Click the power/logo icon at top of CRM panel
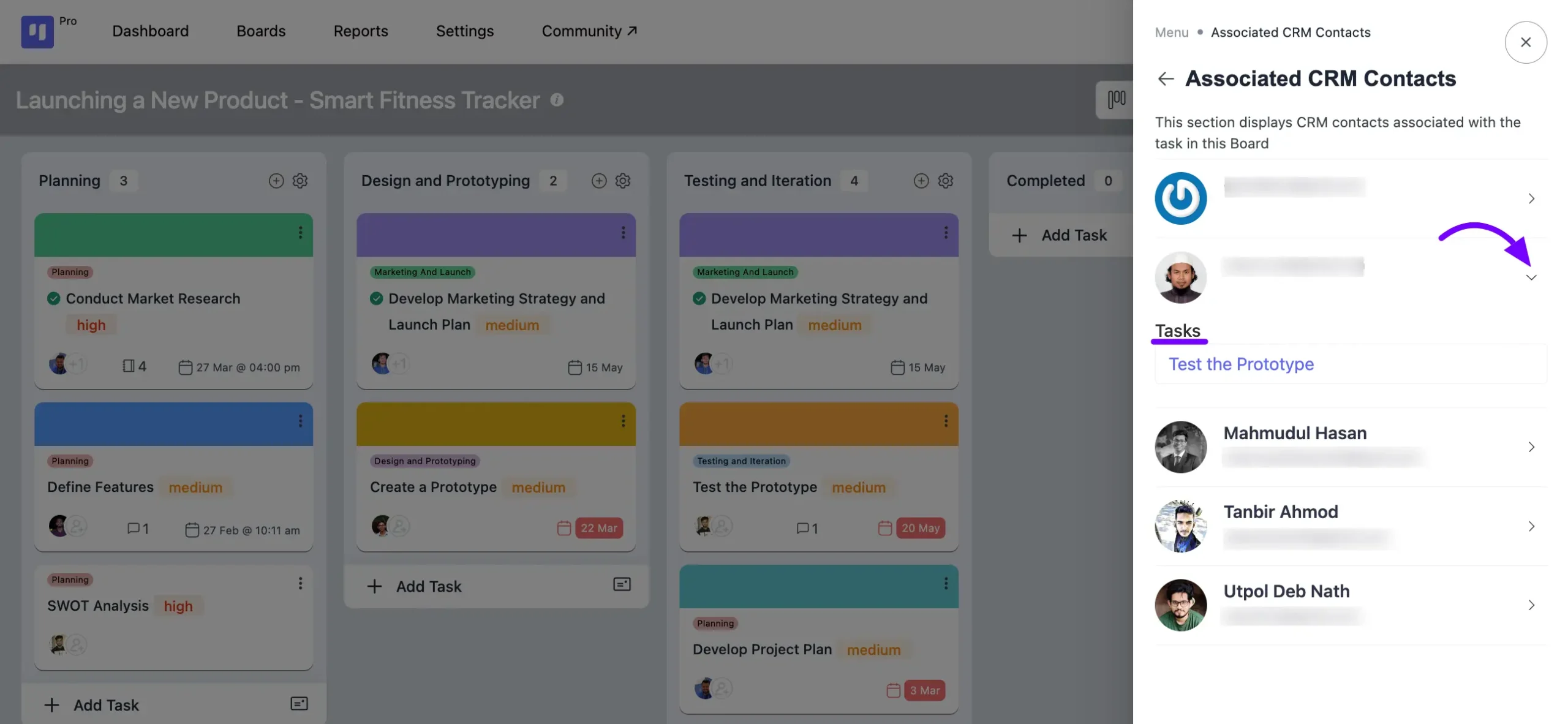The image size is (1568, 724). [1181, 197]
